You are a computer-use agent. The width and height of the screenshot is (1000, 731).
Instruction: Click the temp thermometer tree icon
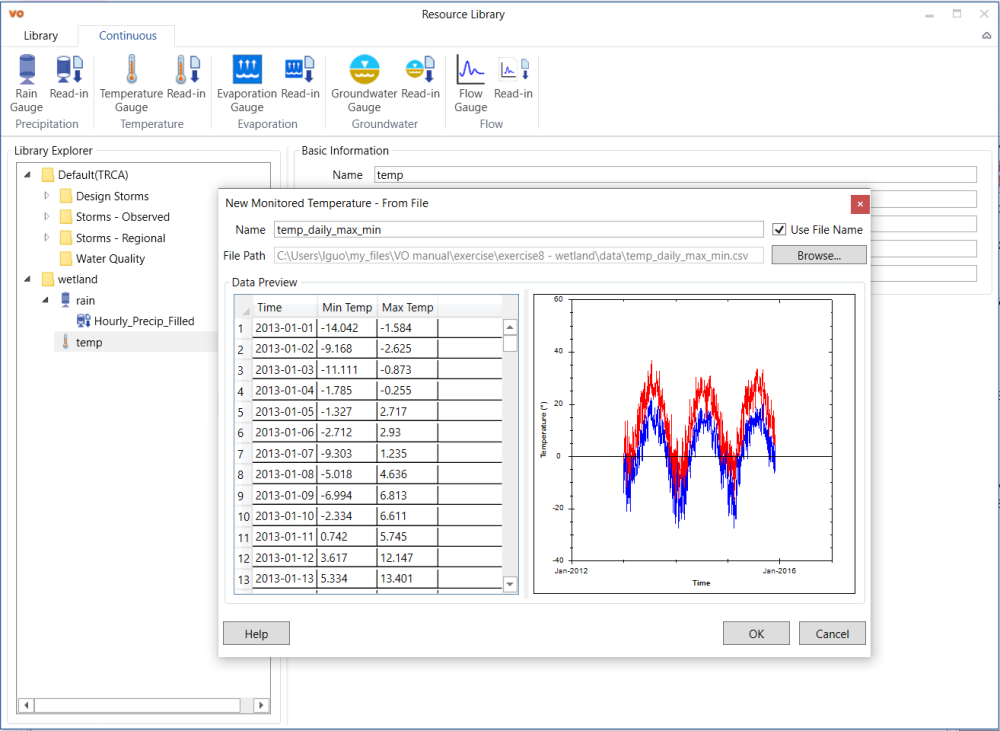65,342
